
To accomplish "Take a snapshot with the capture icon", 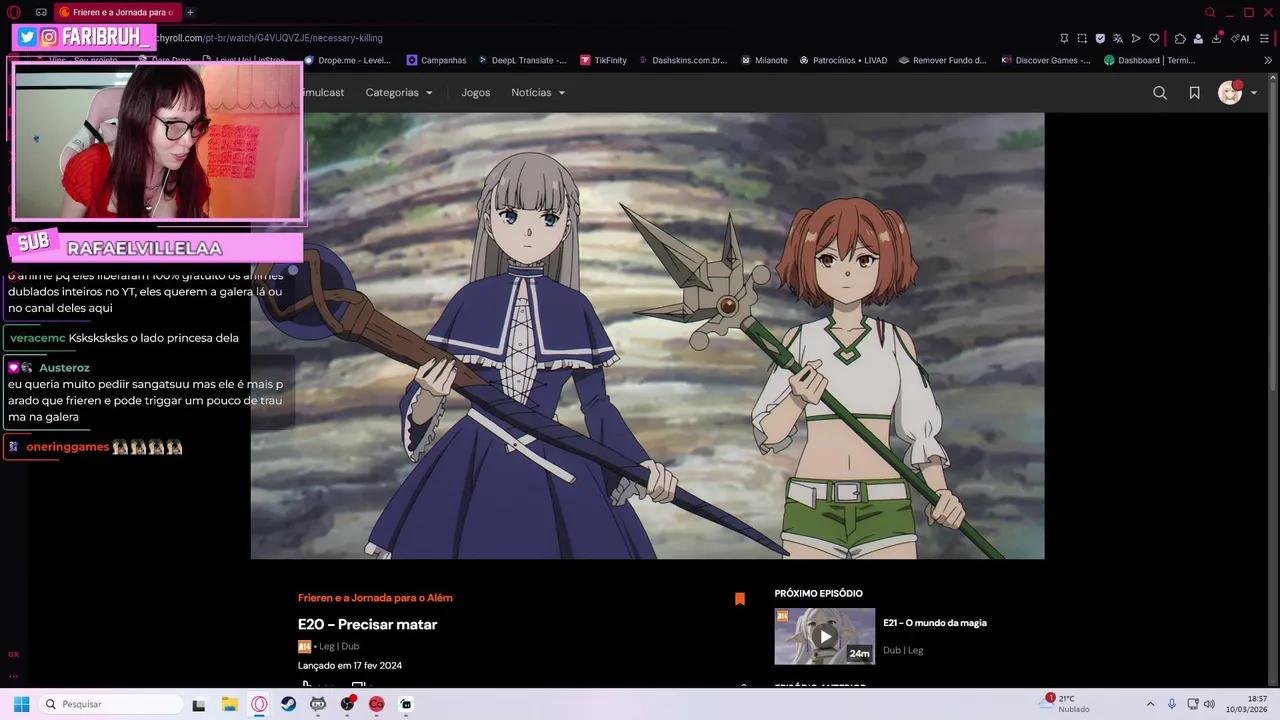I will pos(1082,38).
